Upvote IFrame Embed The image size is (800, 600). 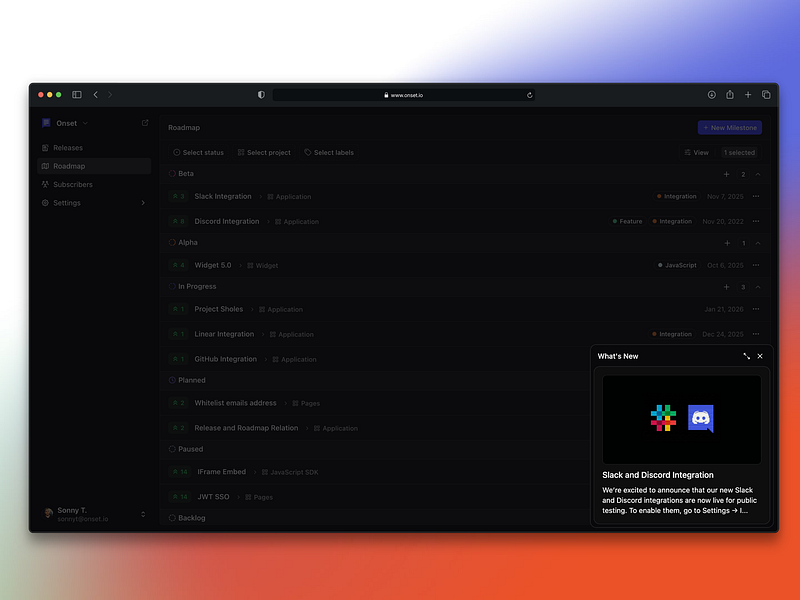pyautogui.click(x=180, y=472)
